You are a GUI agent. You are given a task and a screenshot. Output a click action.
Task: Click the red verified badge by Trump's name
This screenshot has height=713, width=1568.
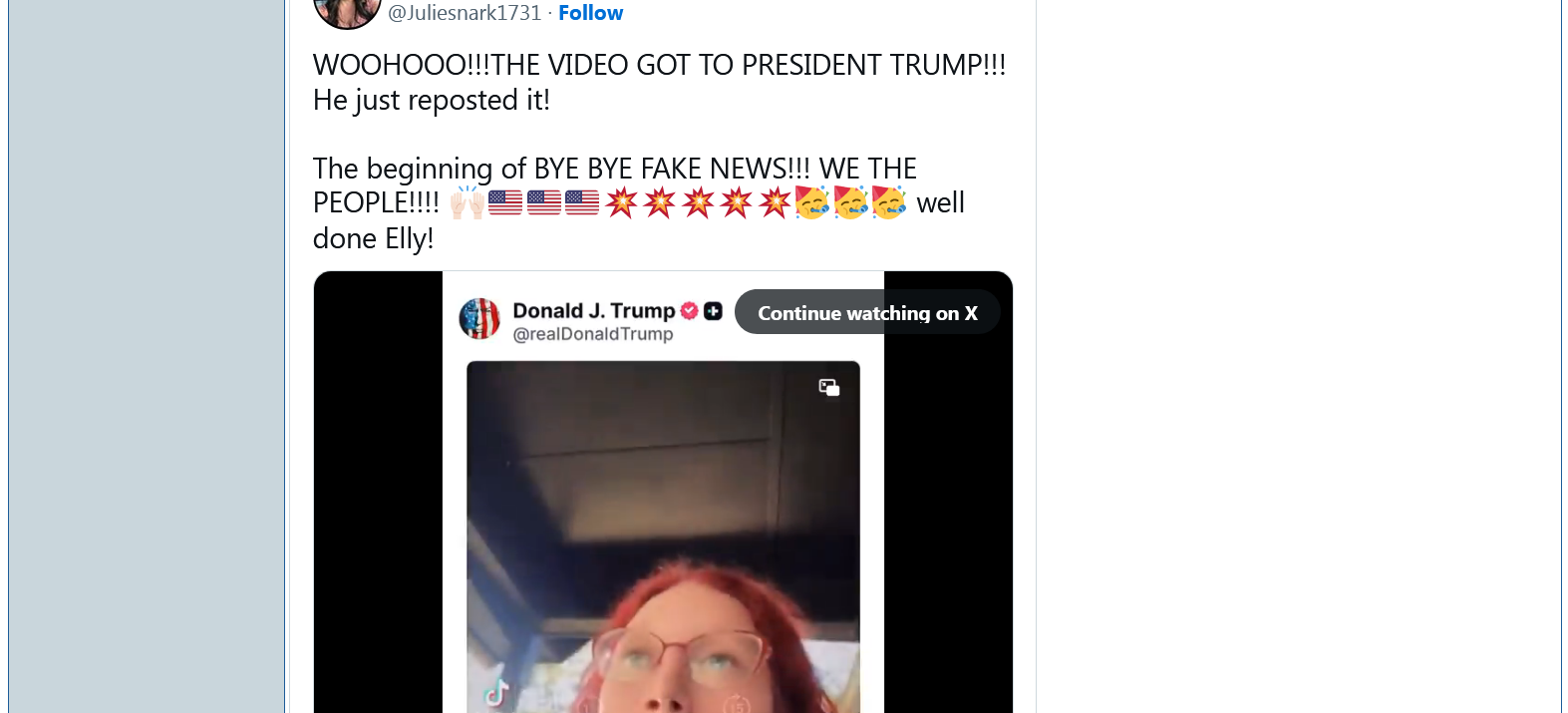point(689,311)
